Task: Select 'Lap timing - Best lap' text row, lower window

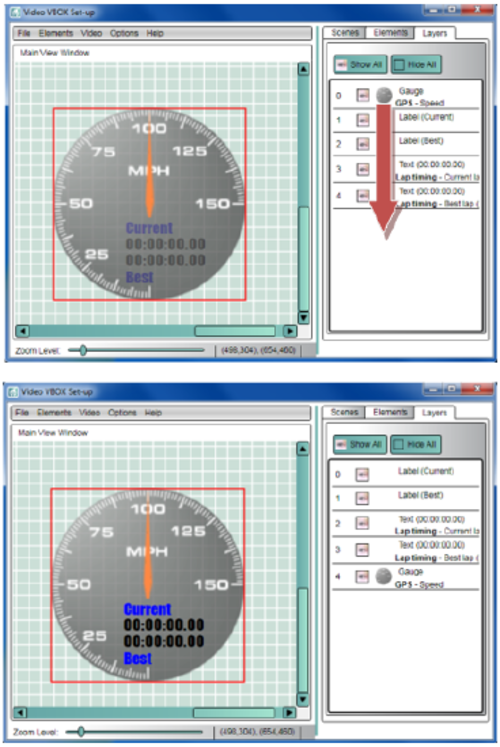Action: point(406,551)
